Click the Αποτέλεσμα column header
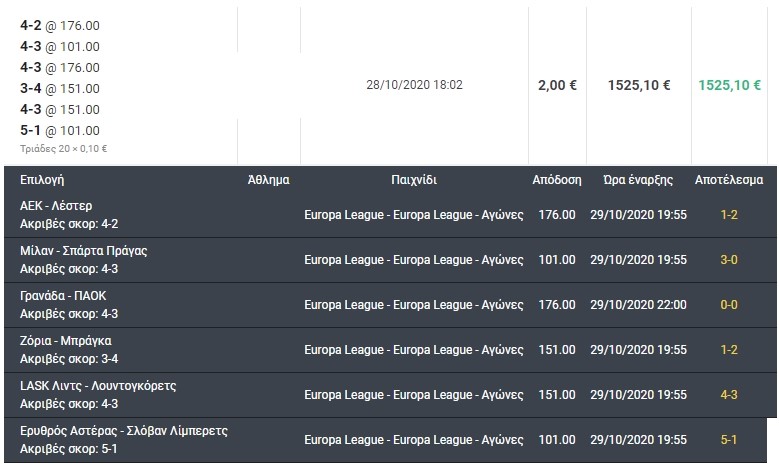Viewport: 779px width, 466px height. pyautogui.click(x=729, y=180)
